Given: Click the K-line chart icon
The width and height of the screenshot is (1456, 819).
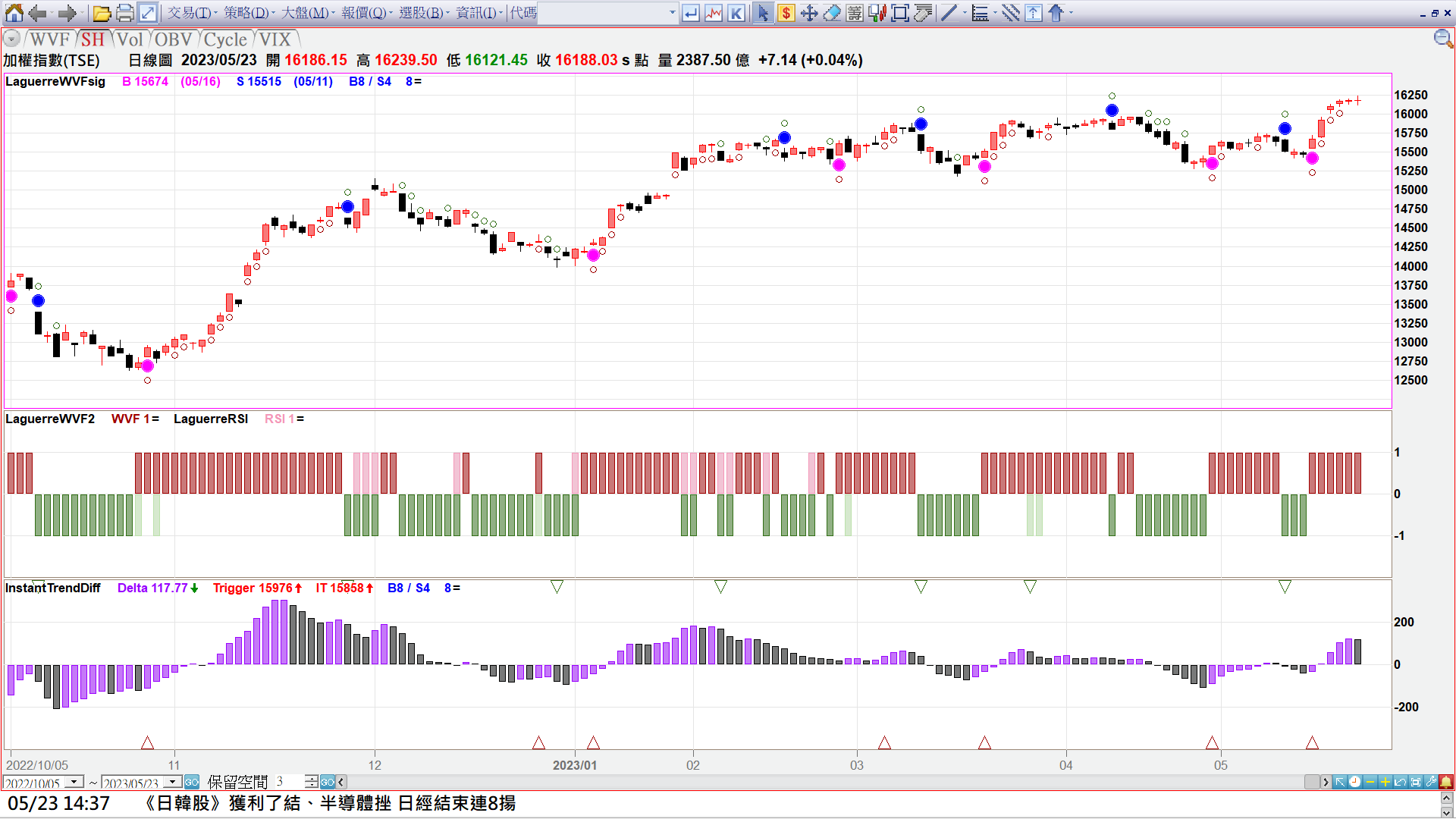Looking at the screenshot, I should coord(736,13).
